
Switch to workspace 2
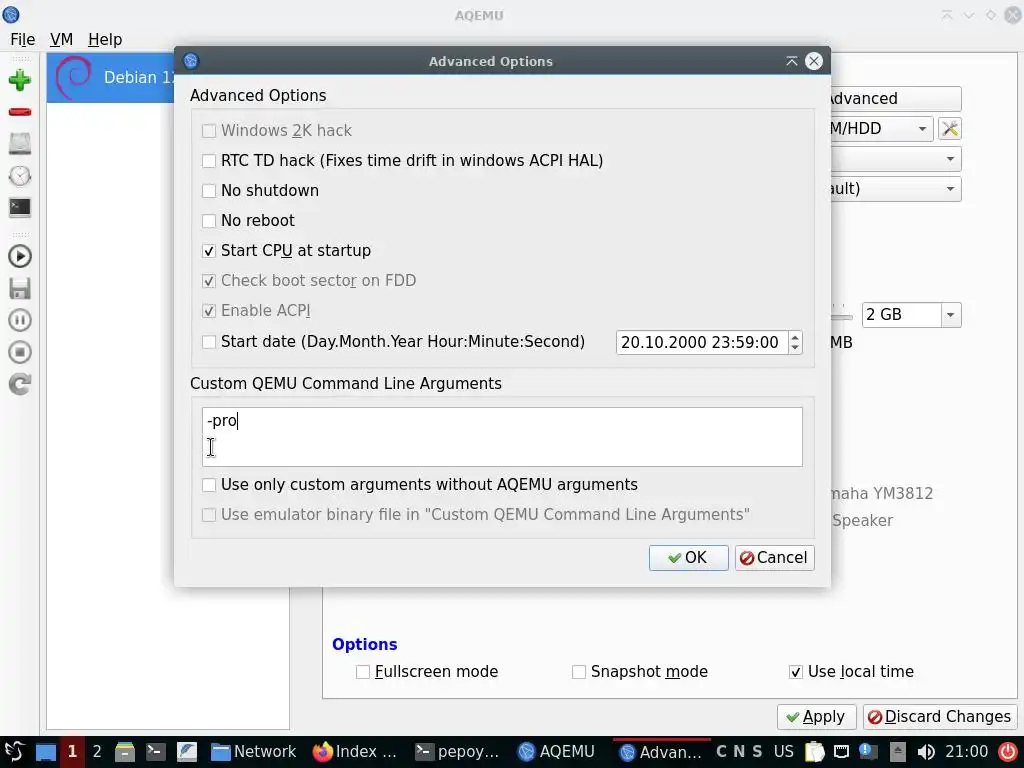click(97, 752)
